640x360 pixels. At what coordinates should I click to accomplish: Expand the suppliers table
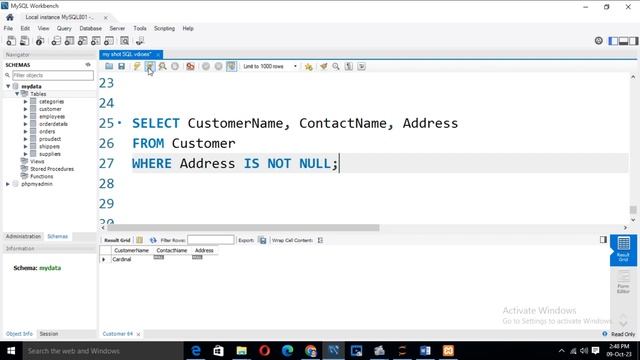[25, 154]
